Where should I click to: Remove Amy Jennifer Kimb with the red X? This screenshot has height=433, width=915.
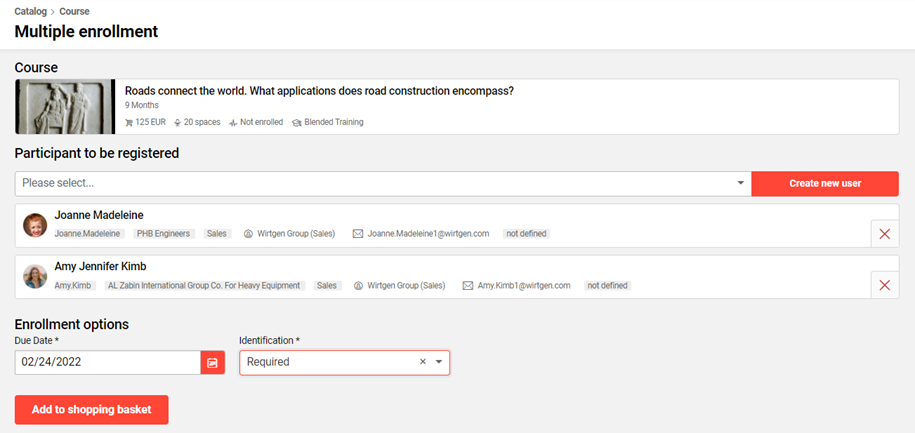point(884,285)
